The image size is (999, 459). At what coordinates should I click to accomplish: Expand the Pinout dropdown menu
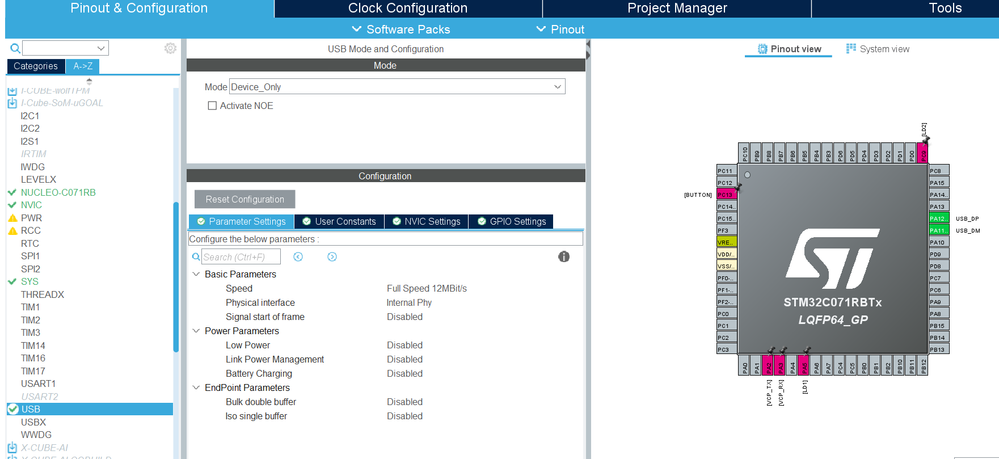pyautogui.click(x=561, y=29)
